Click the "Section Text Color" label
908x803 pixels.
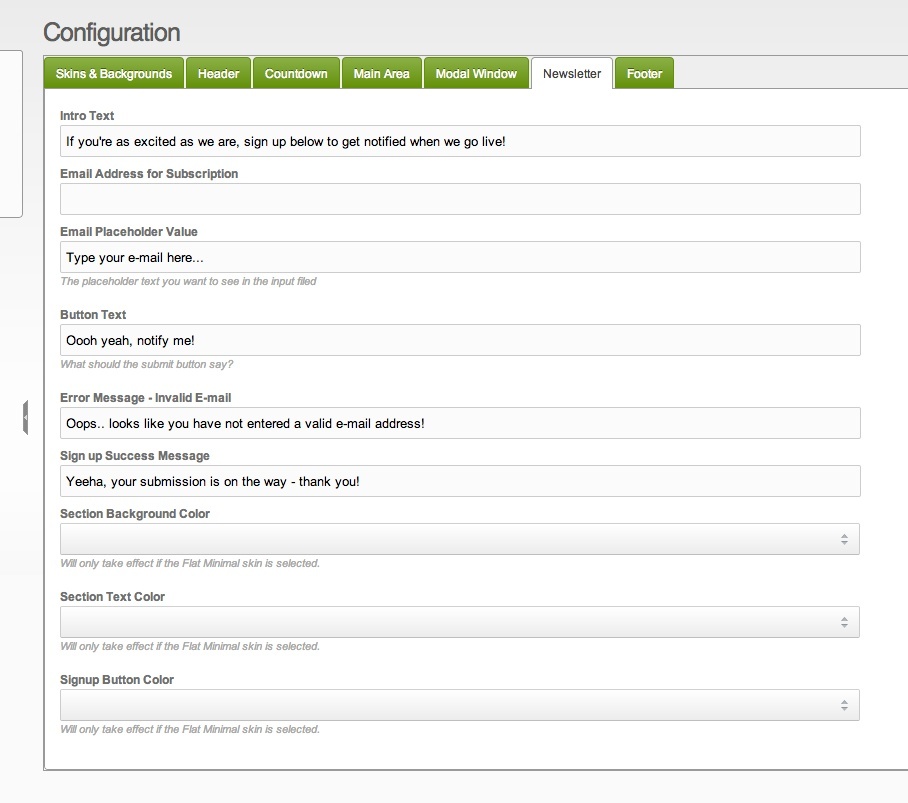pyautogui.click(x=112, y=597)
